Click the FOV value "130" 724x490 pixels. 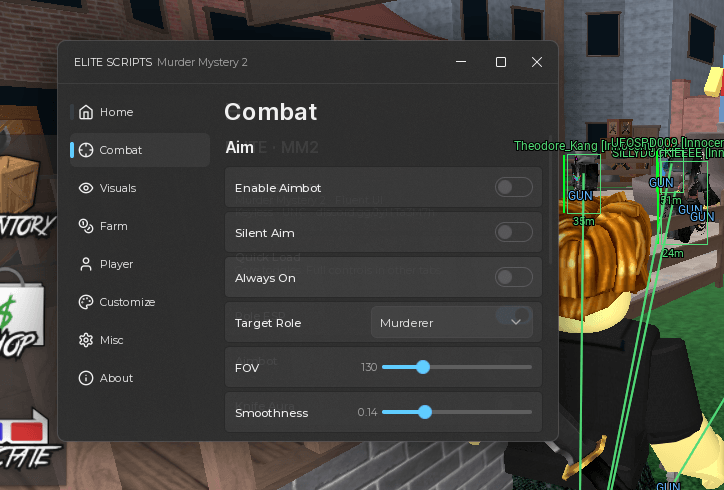pyautogui.click(x=369, y=367)
